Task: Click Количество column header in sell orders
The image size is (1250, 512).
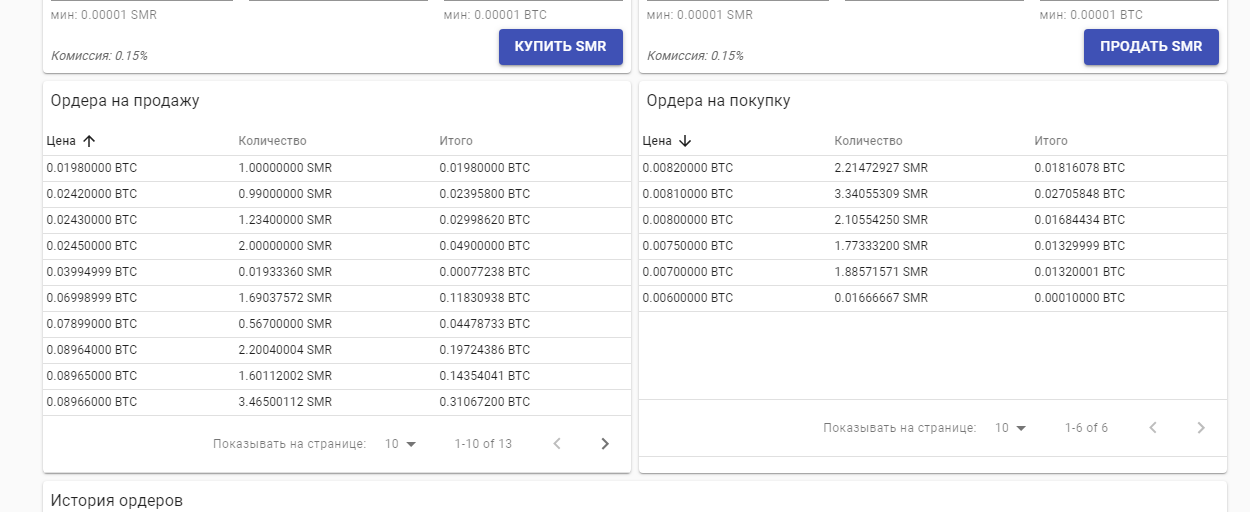Action: (x=272, y=141)
